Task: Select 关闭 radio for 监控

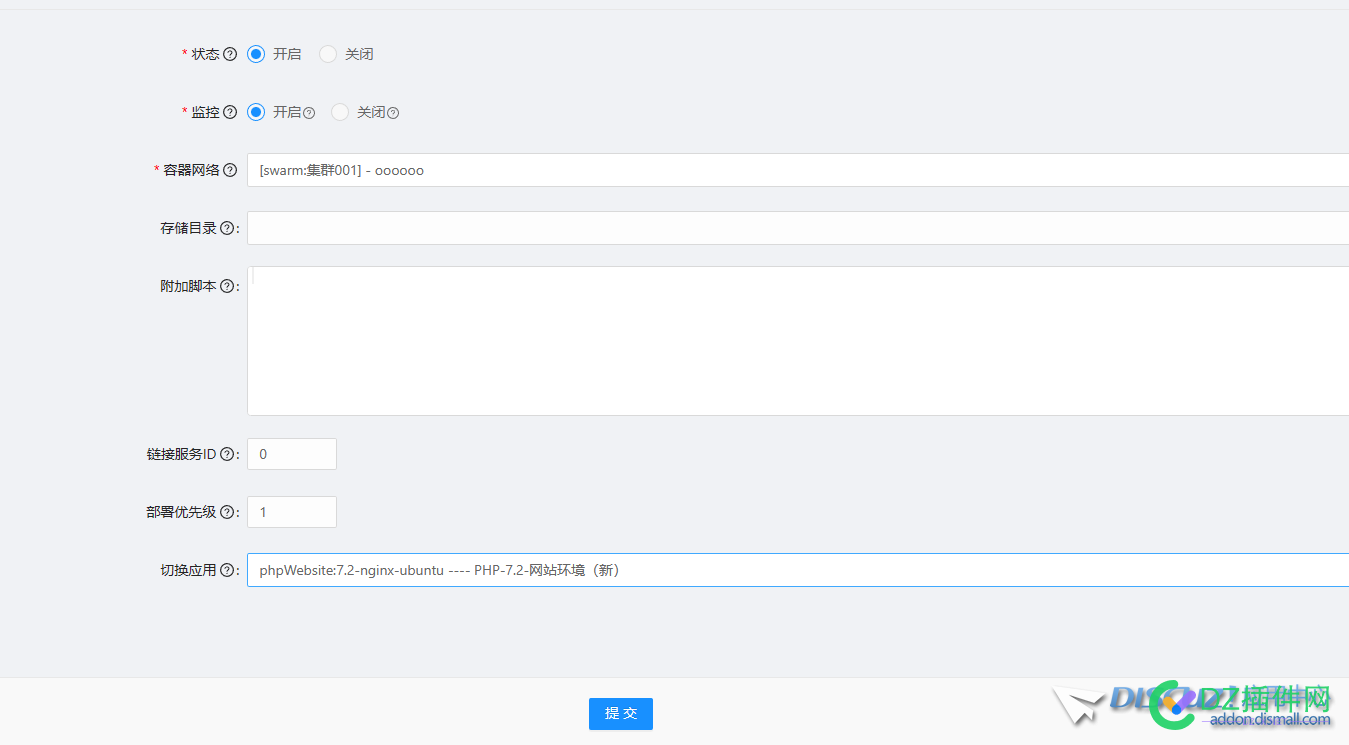Action: coord(340,112)
